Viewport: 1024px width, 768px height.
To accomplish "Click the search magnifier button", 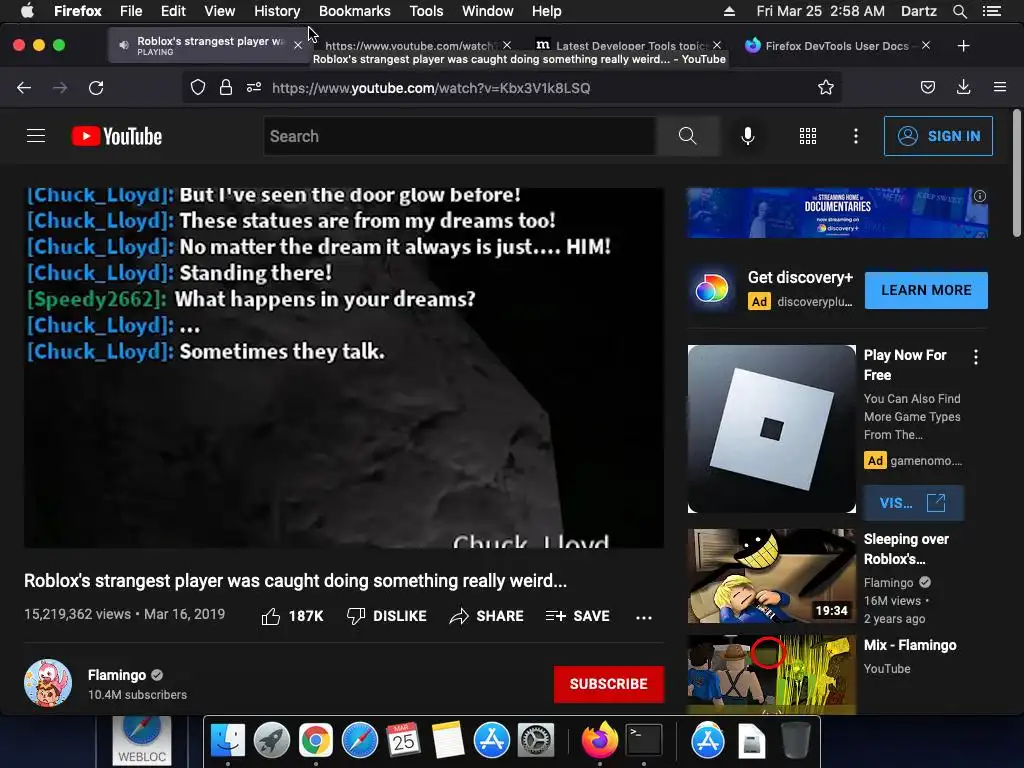I will (687, 136).
